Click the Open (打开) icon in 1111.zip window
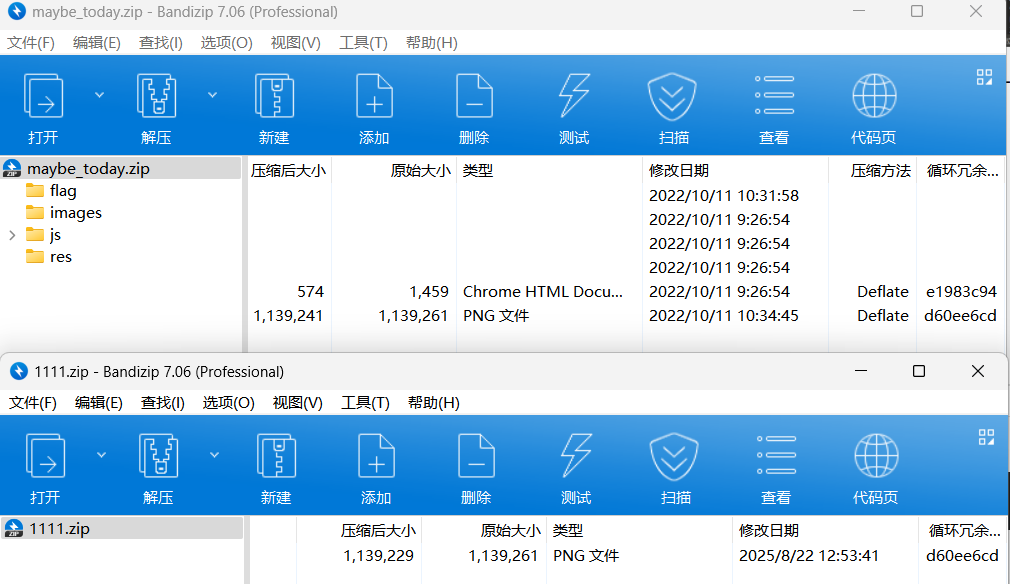 45,458
